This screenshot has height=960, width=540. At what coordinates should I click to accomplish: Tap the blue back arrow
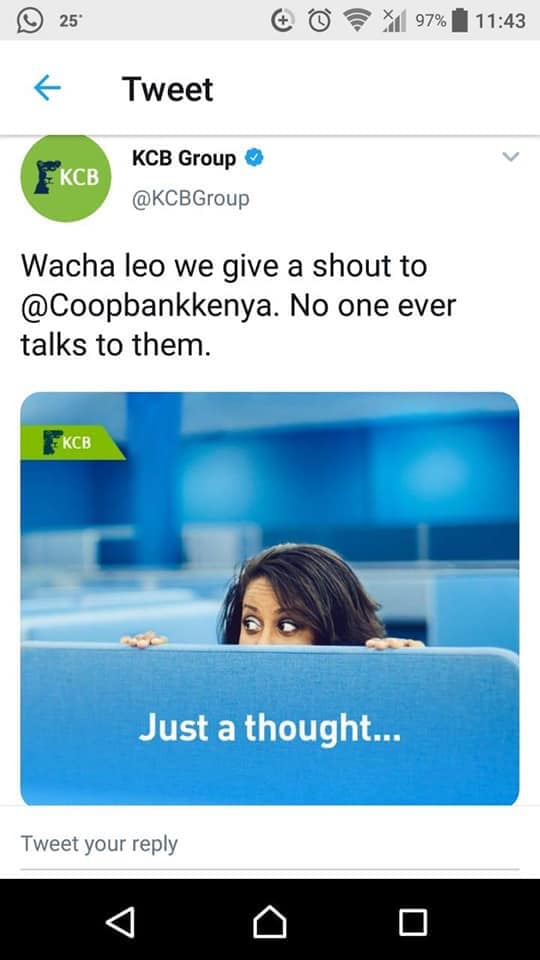pos(47,89)
